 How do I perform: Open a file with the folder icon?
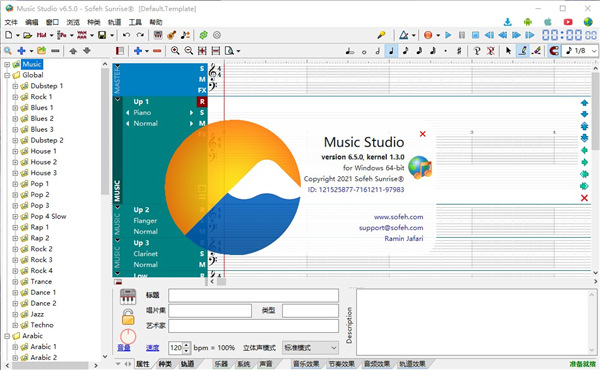click(x=27, y=35)
